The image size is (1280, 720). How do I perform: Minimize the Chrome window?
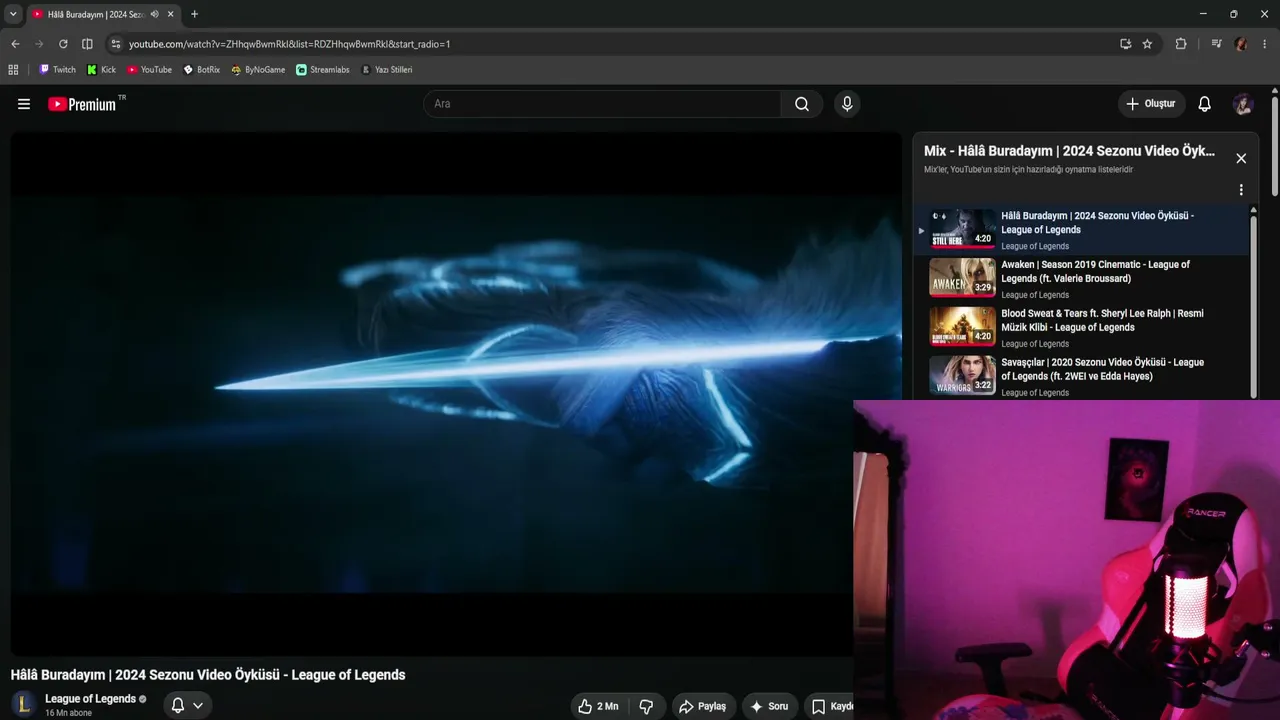[x=1202, y=14]
